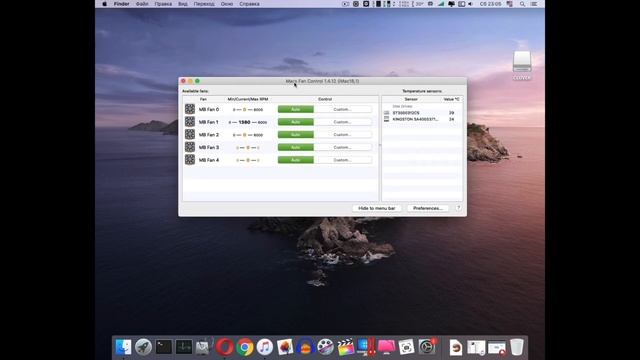This screenshot has width=640, height=360.
Task: Click the MB Fan 0 fan icon
Action: [x=190, y=109]
